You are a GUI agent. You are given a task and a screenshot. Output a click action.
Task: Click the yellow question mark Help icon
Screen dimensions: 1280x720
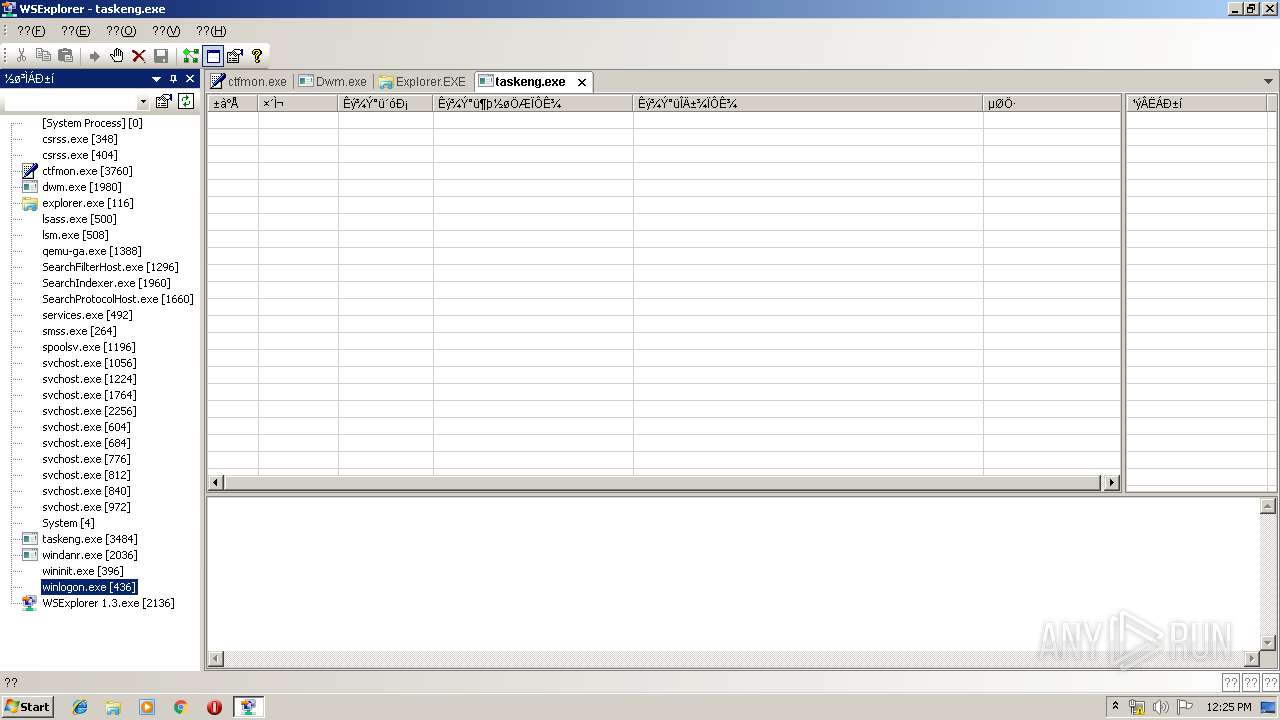[257, 56]
